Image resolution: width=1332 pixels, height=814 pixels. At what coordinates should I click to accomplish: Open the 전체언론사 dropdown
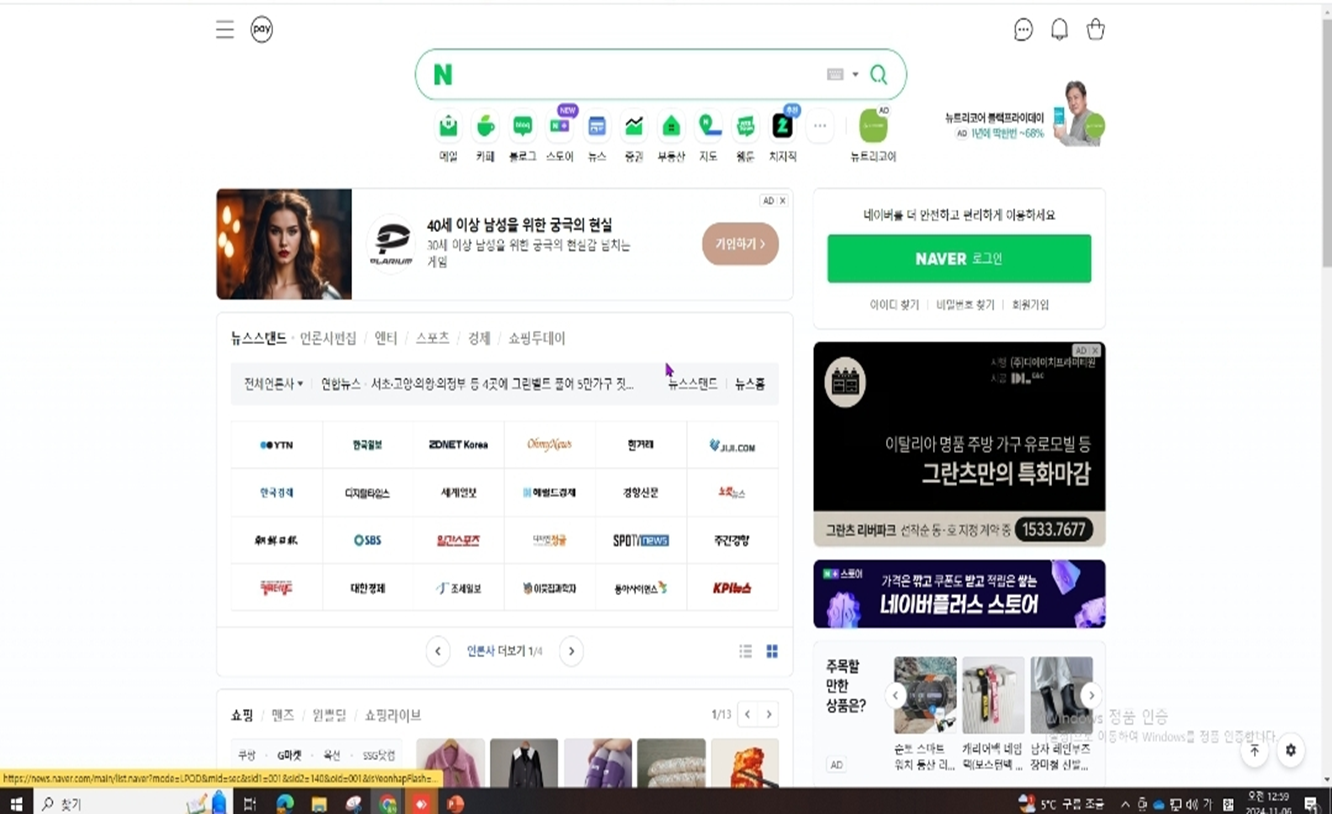click(274, 384)
